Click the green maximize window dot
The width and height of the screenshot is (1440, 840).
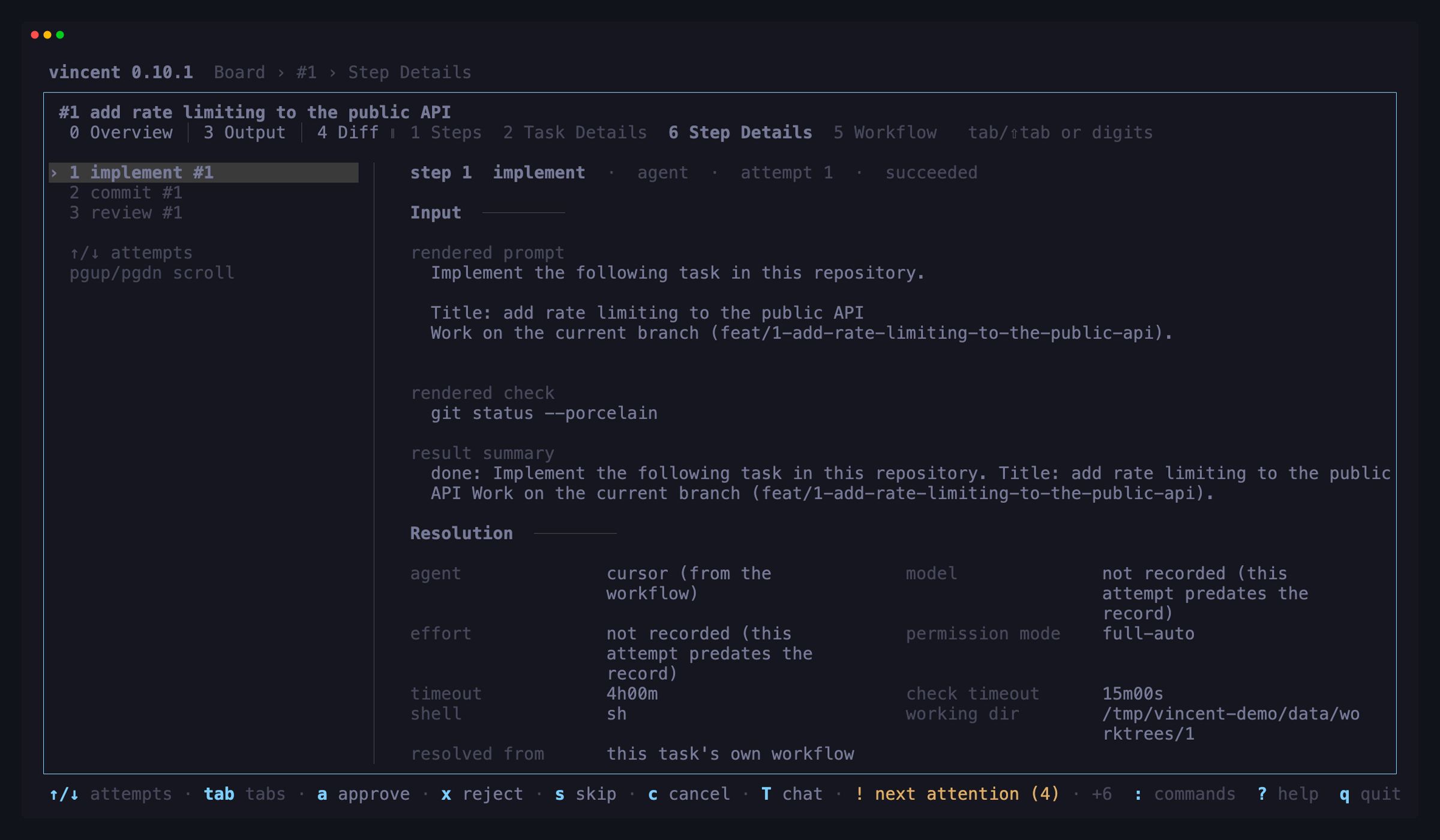60,35
